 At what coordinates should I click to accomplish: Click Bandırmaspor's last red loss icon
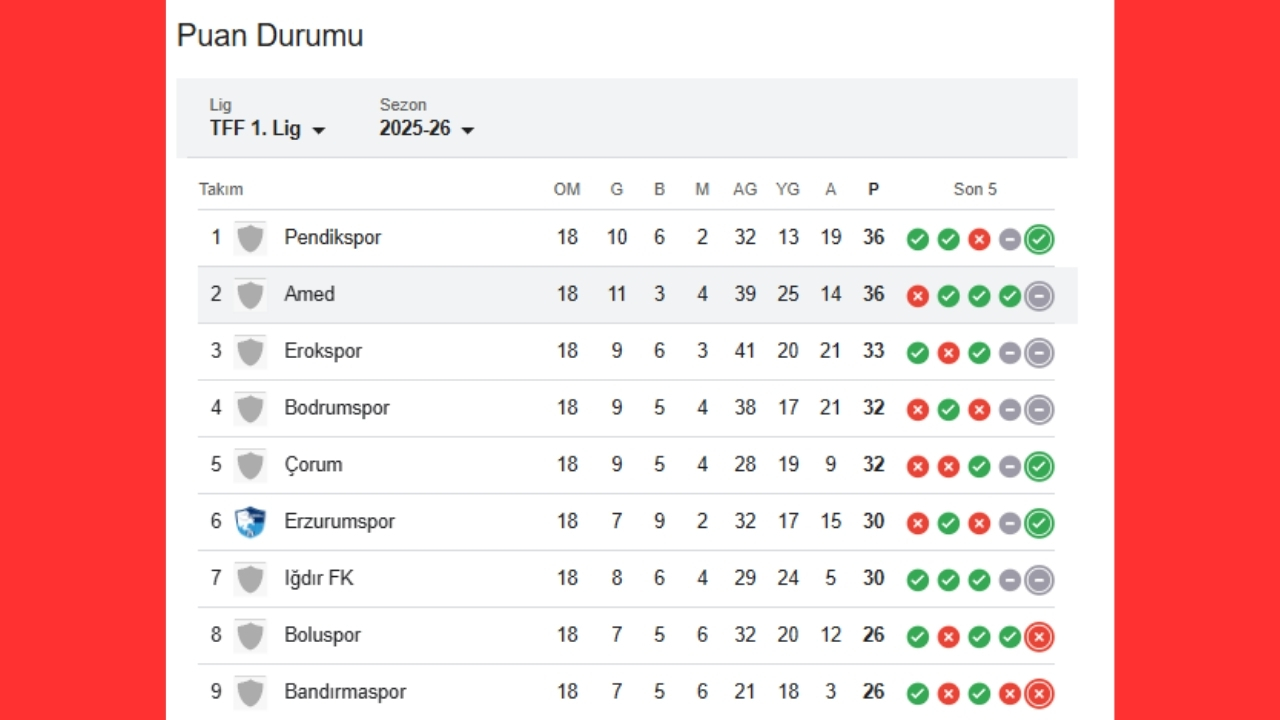tap(1039, 693)
